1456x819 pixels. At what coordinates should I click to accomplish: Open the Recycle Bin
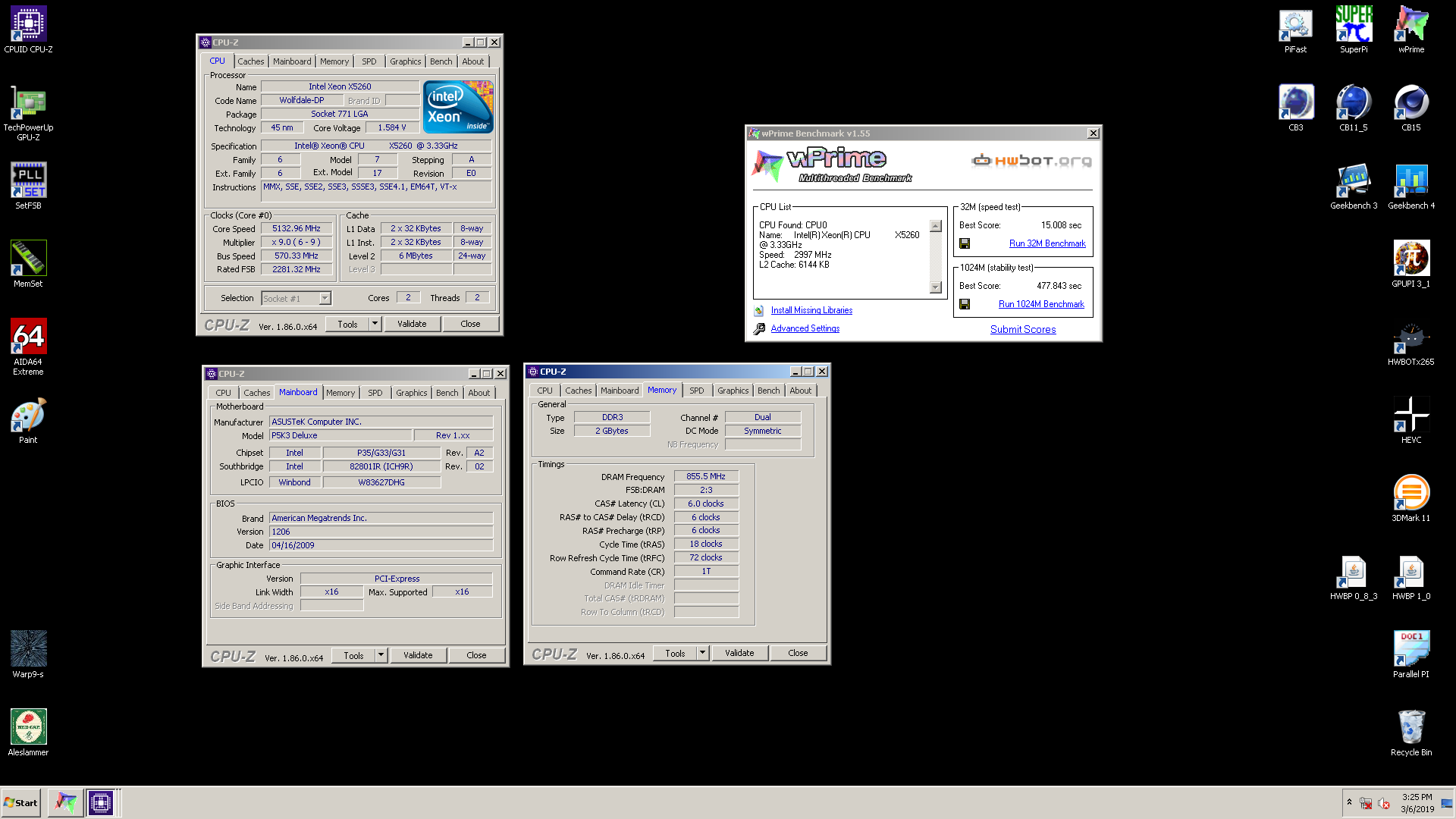click(x=1411, y=733)
